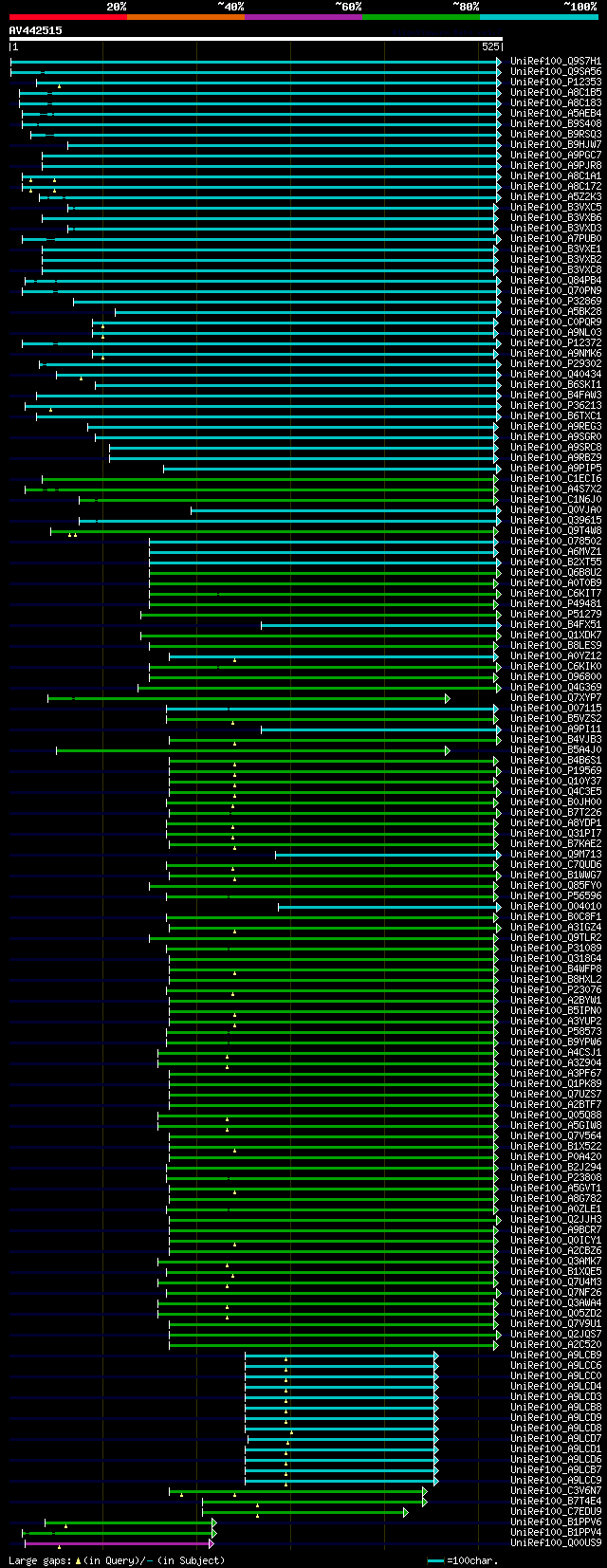This screenshot has width=607, height=1568.
Task: Click the UniRef100_A9PGC7 entry
Action: [556, 156]
